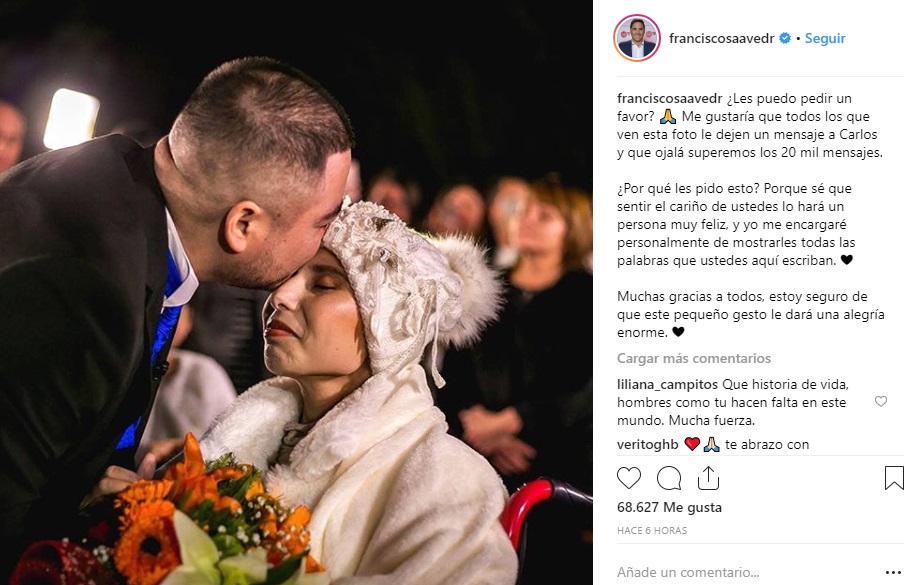Visit veritoghb profile
The image size is (910, 585).
647,445
